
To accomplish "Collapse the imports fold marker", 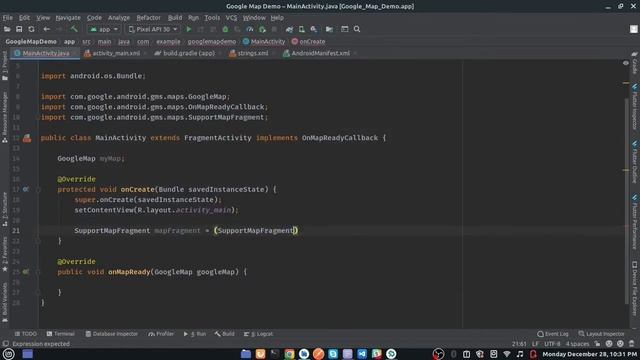I will (x=38, y=117).
